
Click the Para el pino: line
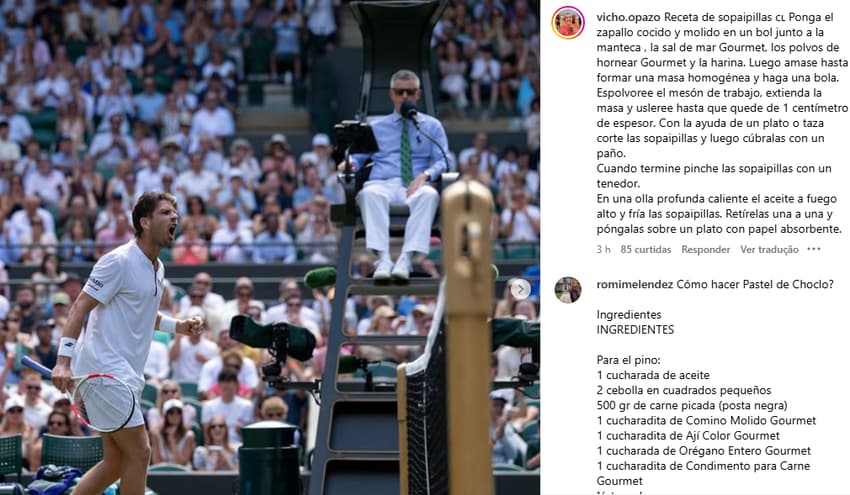click(629, 360)
